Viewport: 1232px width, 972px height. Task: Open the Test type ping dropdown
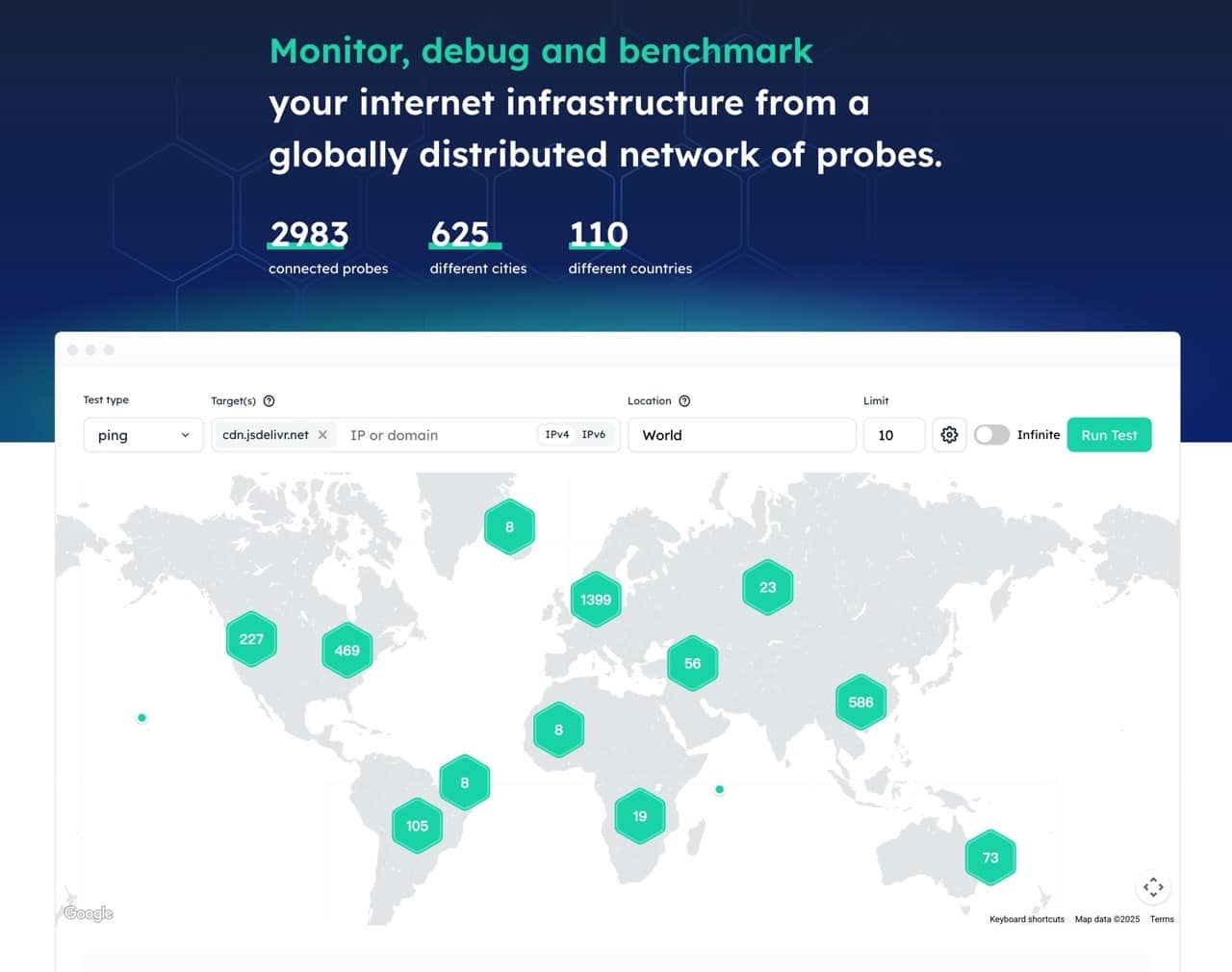[143, 435]
